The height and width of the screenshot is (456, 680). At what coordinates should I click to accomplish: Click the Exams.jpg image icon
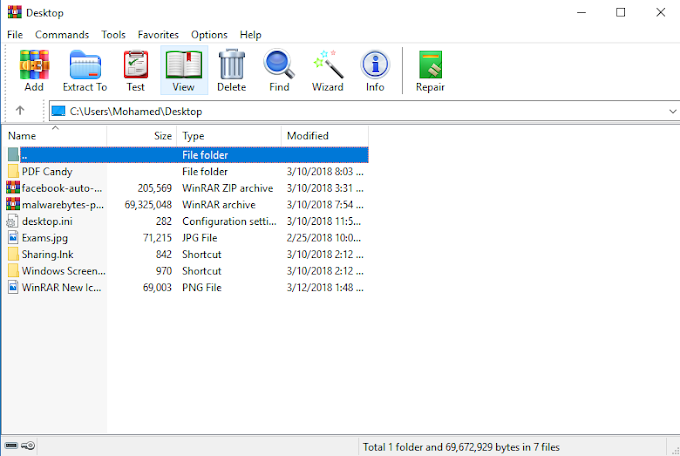click(13, 238)
